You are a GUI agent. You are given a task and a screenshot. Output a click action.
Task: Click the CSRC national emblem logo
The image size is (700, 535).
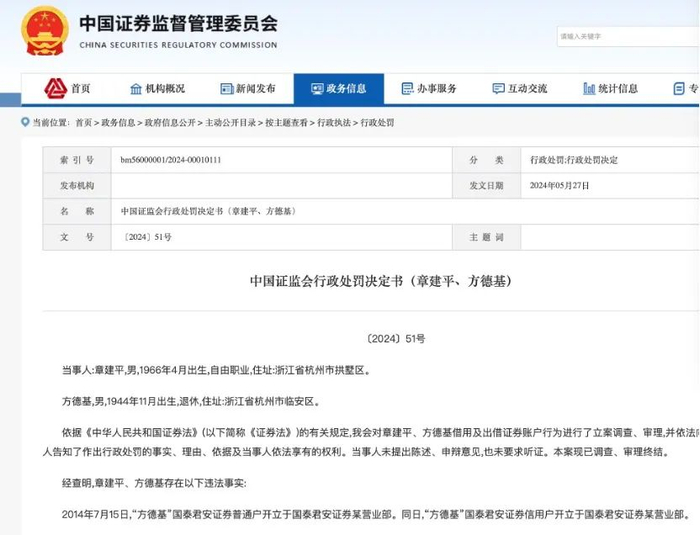[45, 30]
